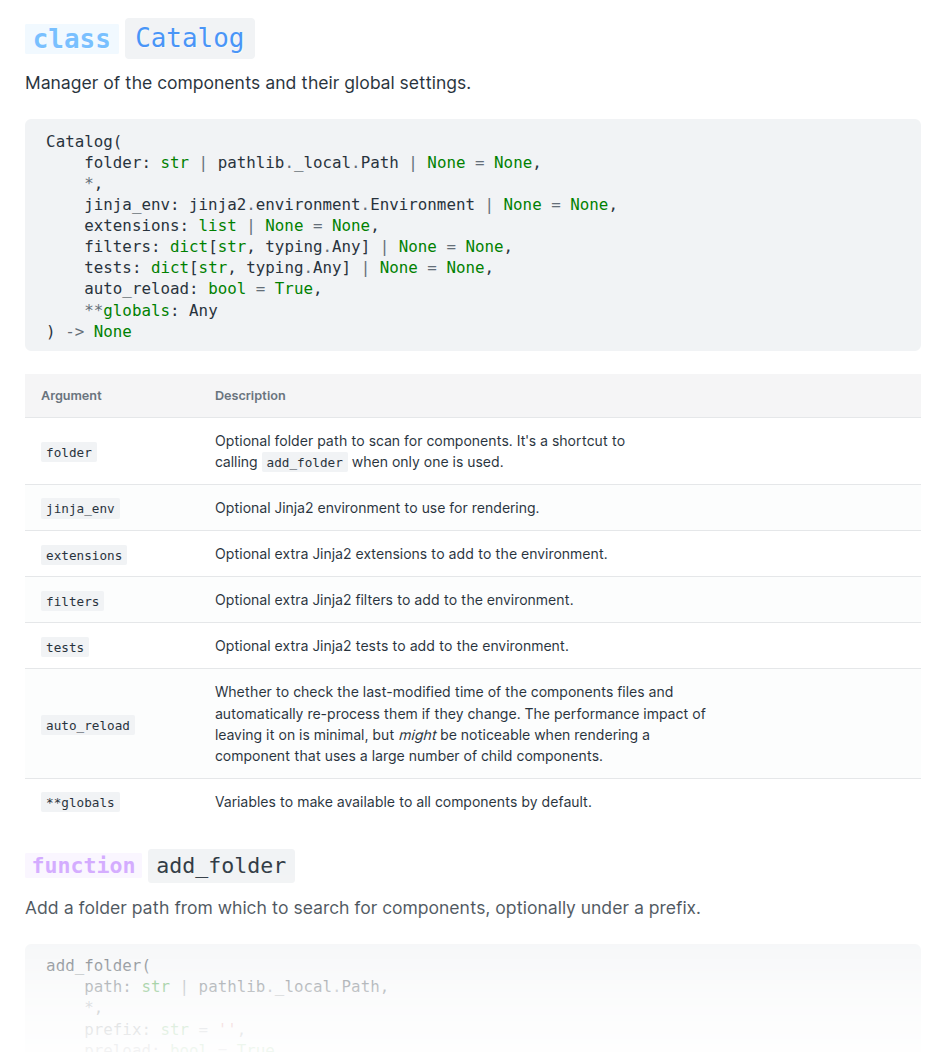
Task: Click the Catalog class heading
Action: coord(190,39)
